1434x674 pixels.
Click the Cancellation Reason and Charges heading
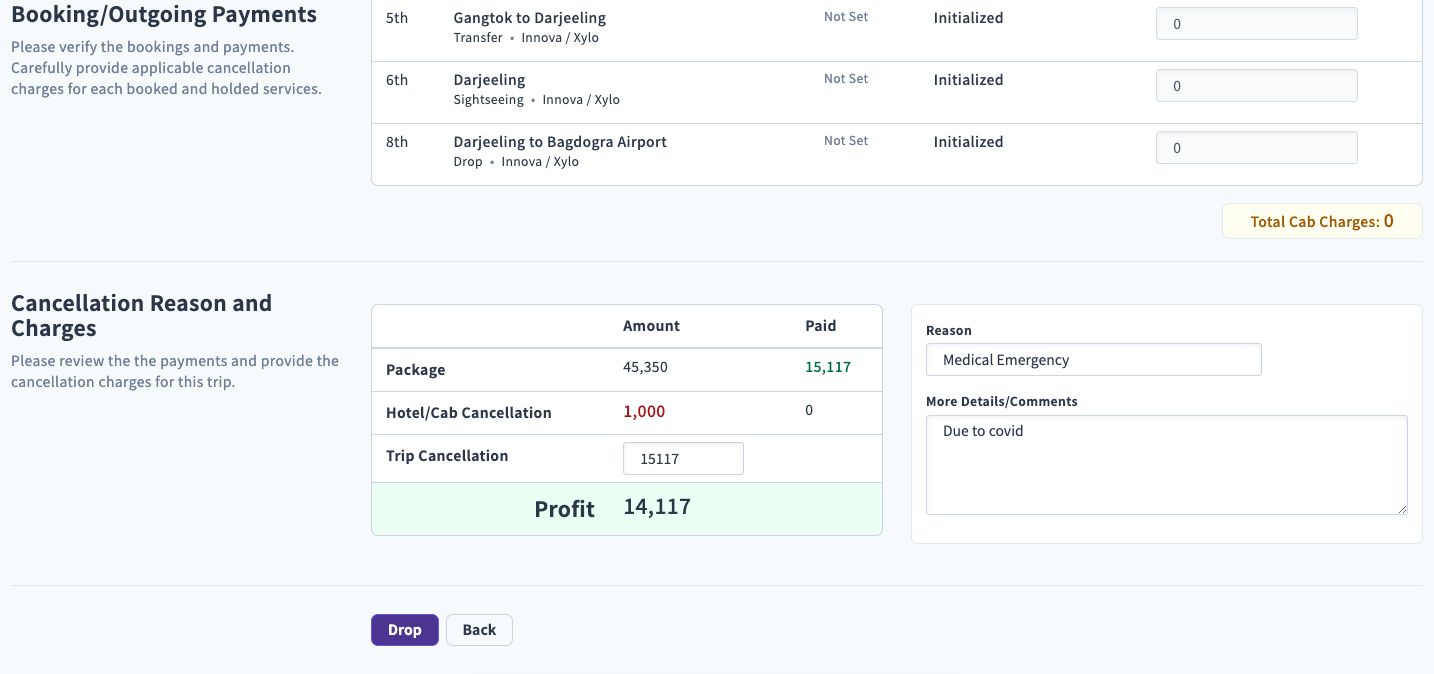[142, 317]
